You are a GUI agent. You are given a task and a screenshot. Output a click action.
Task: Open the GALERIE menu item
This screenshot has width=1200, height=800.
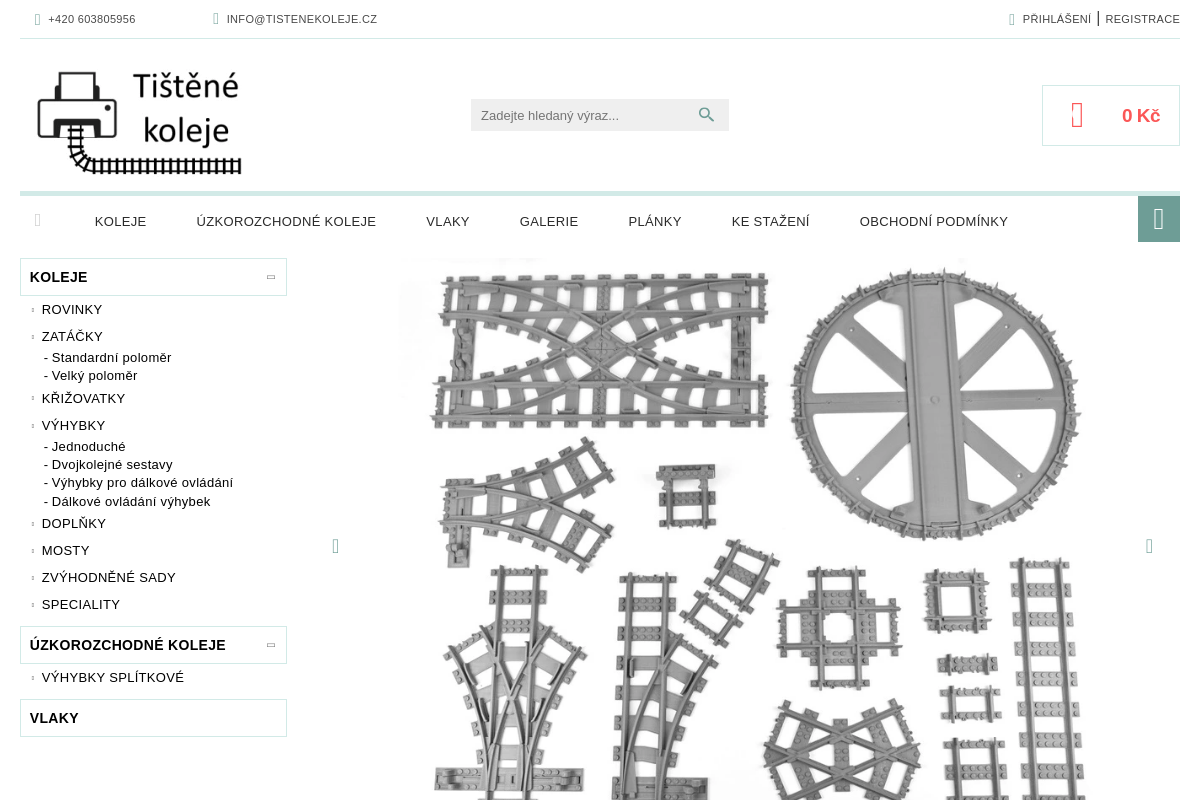click(549, 221)
